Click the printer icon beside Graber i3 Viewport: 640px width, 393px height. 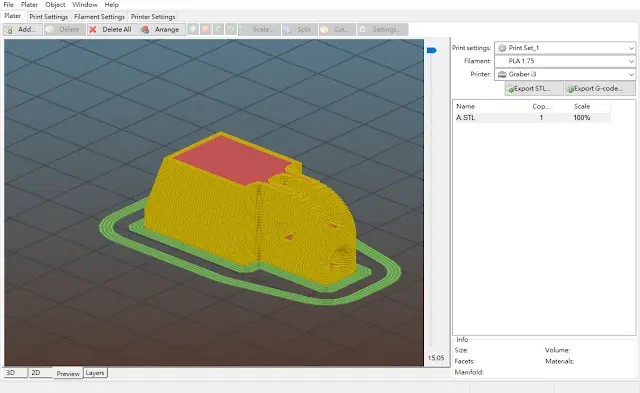coord(502,74)
